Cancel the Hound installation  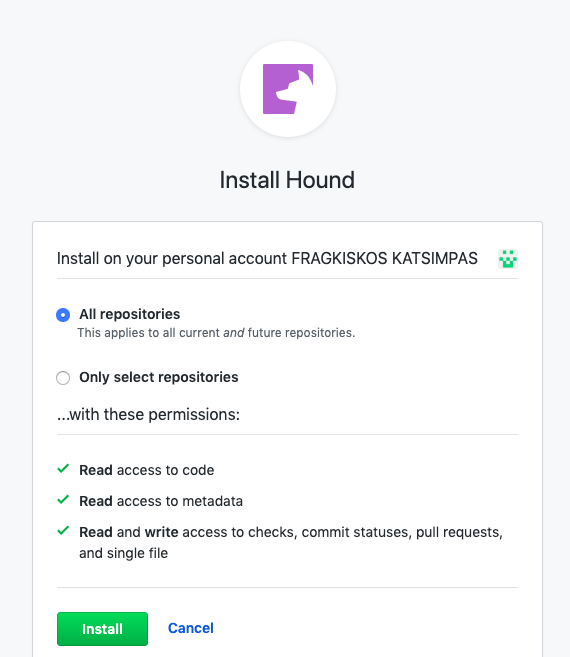click(x=191, y=628)
